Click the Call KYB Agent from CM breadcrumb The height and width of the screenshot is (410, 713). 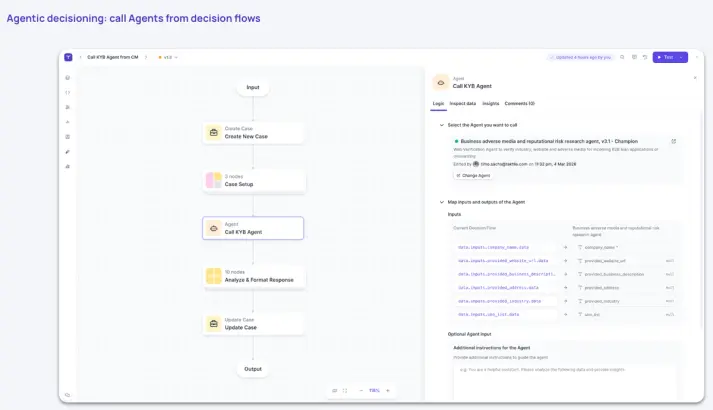(x=112, y=57)
